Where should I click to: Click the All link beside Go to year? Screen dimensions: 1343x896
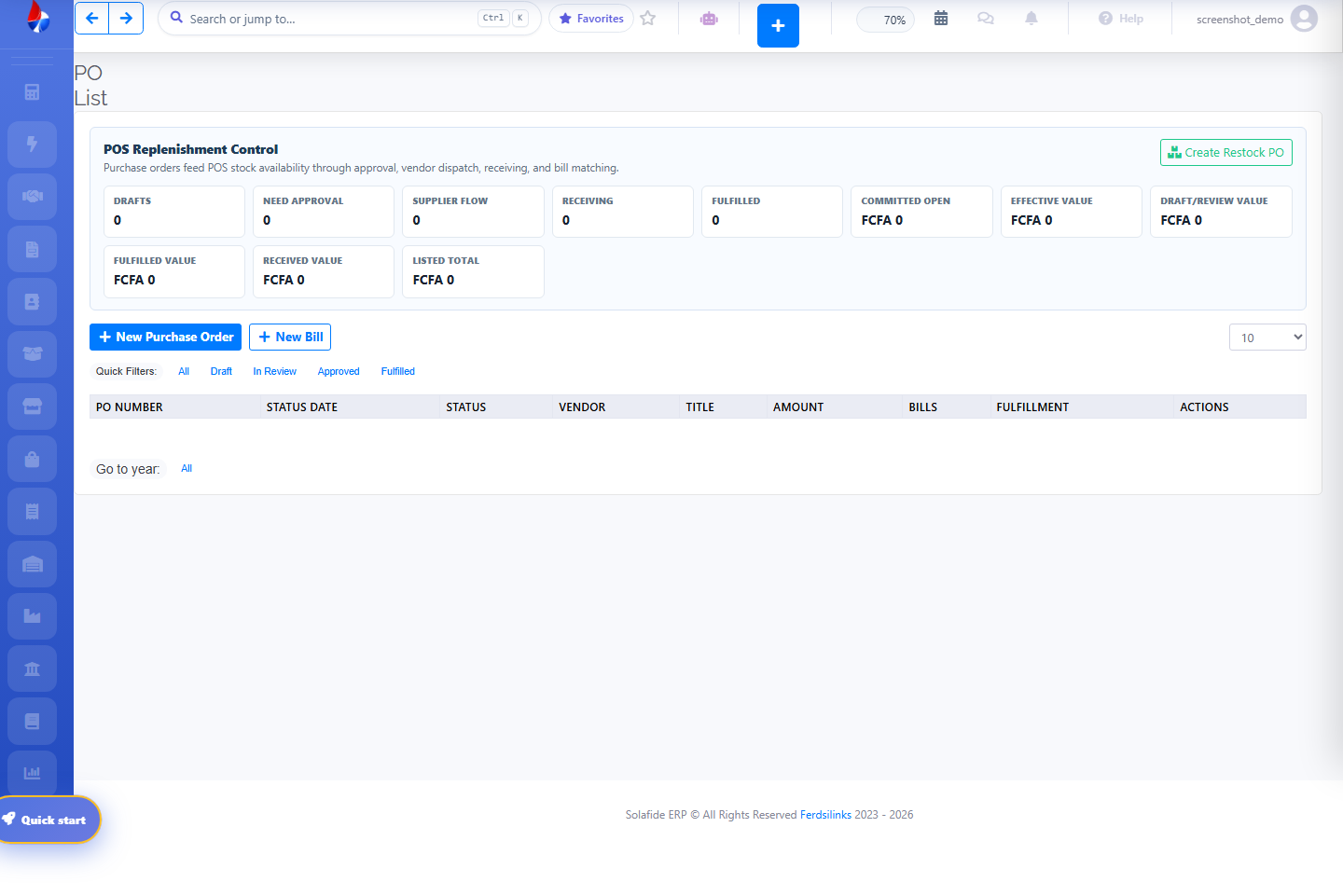pos(187,468)
